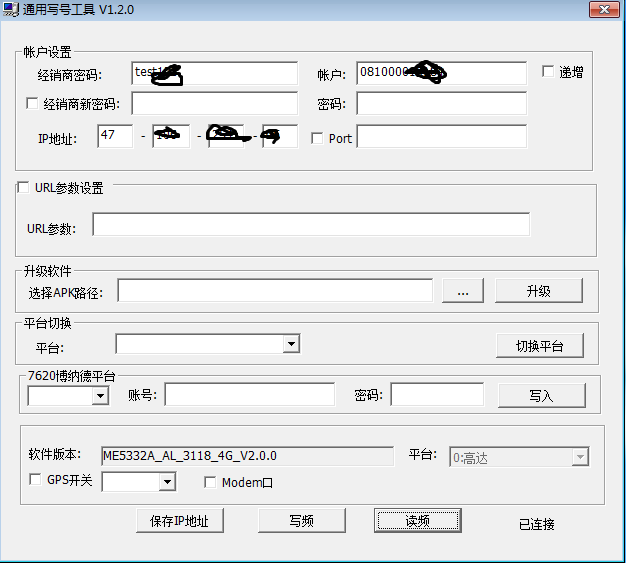Screen dimensions: 626x563
Task: Click the 保存IP地址 button
Action: pos(180,521)
